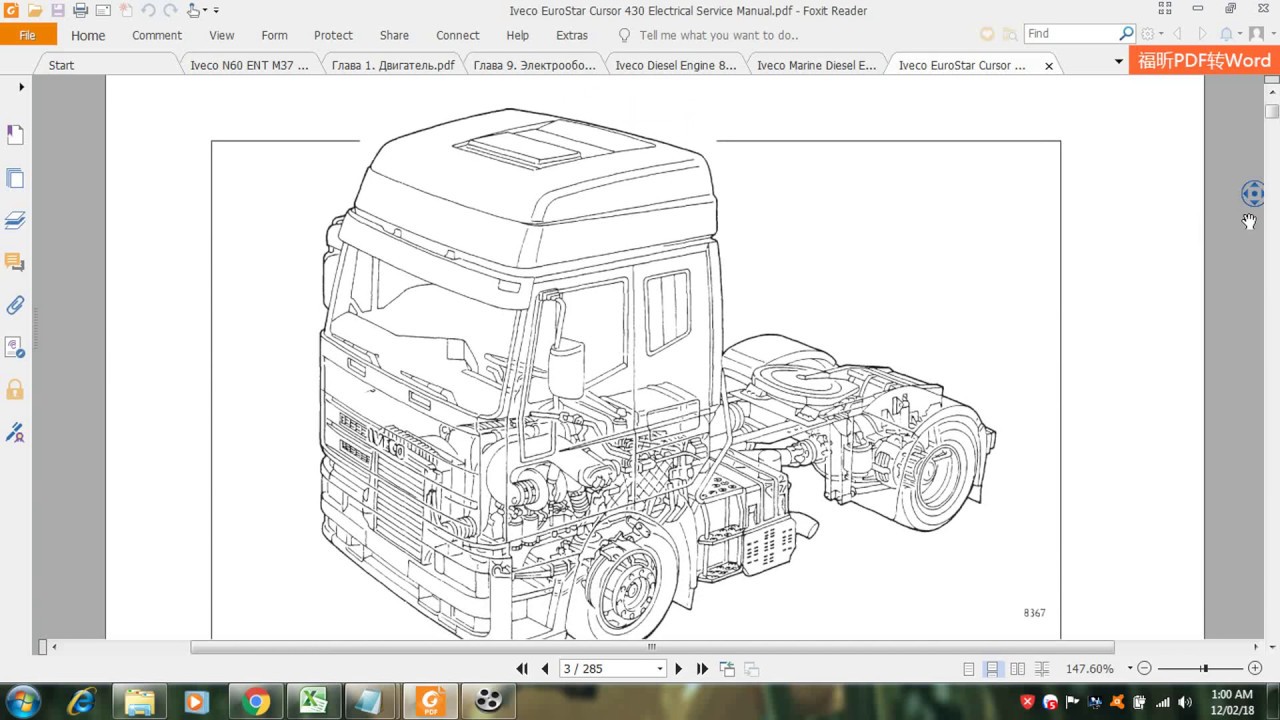Click the Print icon in quick access toolbar

pos(80,11)
